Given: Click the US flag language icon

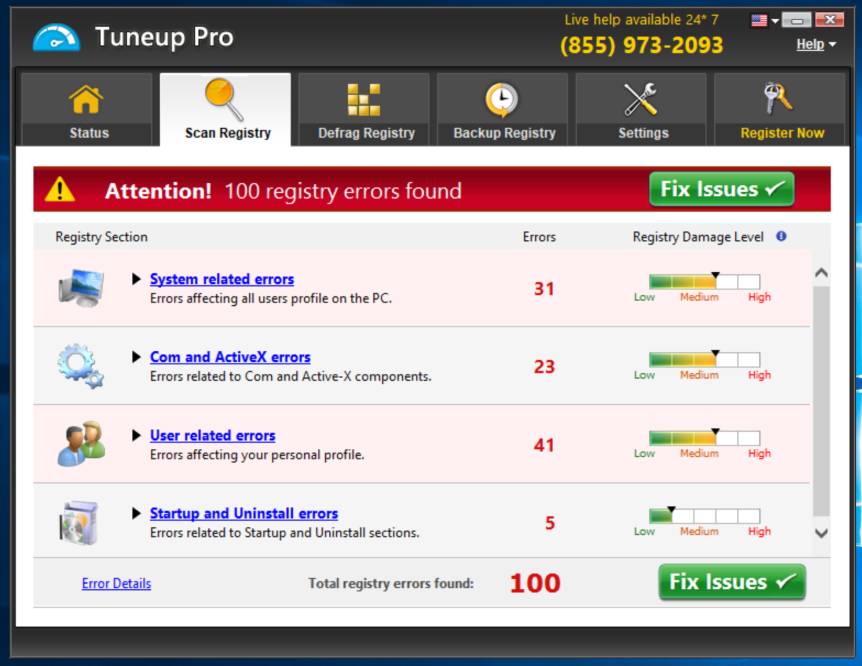Looking at the screenshot, I should click(759, 20).
